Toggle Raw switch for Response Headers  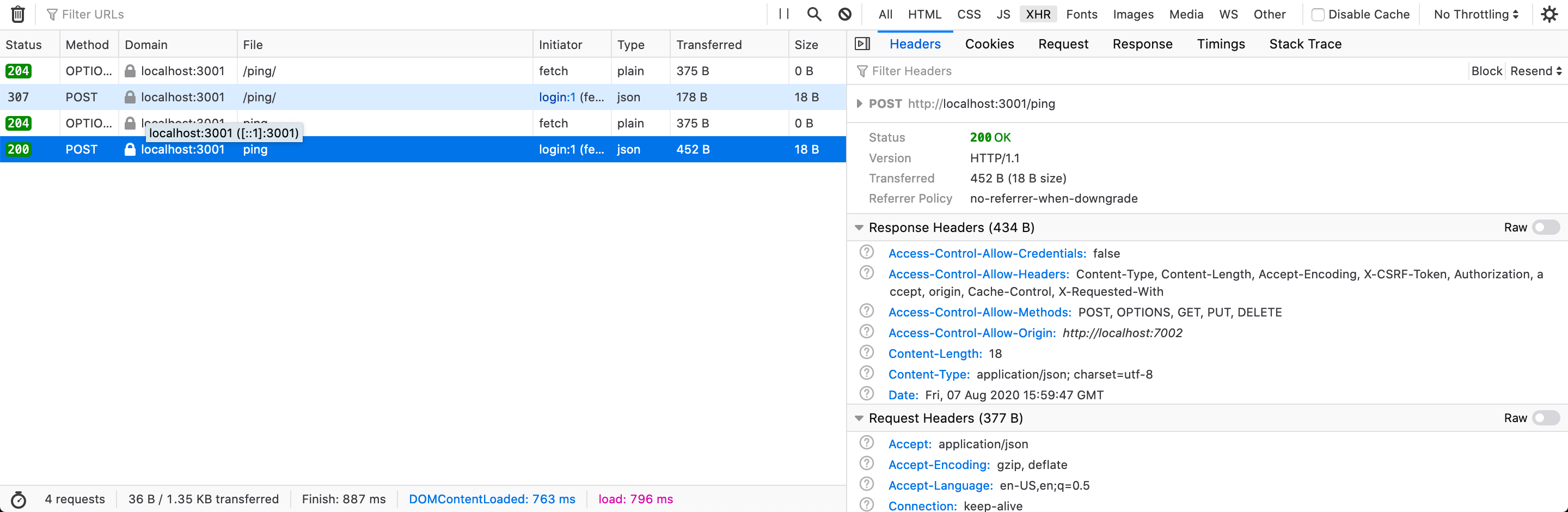(x=1546, y=227)
